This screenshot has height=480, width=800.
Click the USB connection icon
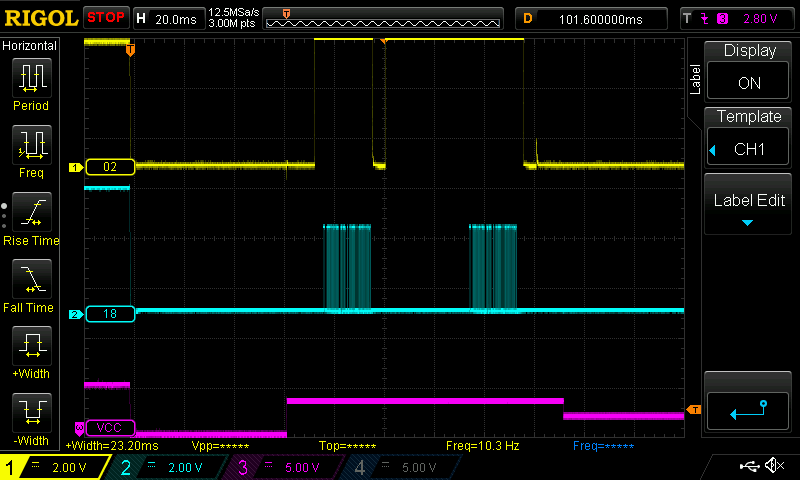749,466
